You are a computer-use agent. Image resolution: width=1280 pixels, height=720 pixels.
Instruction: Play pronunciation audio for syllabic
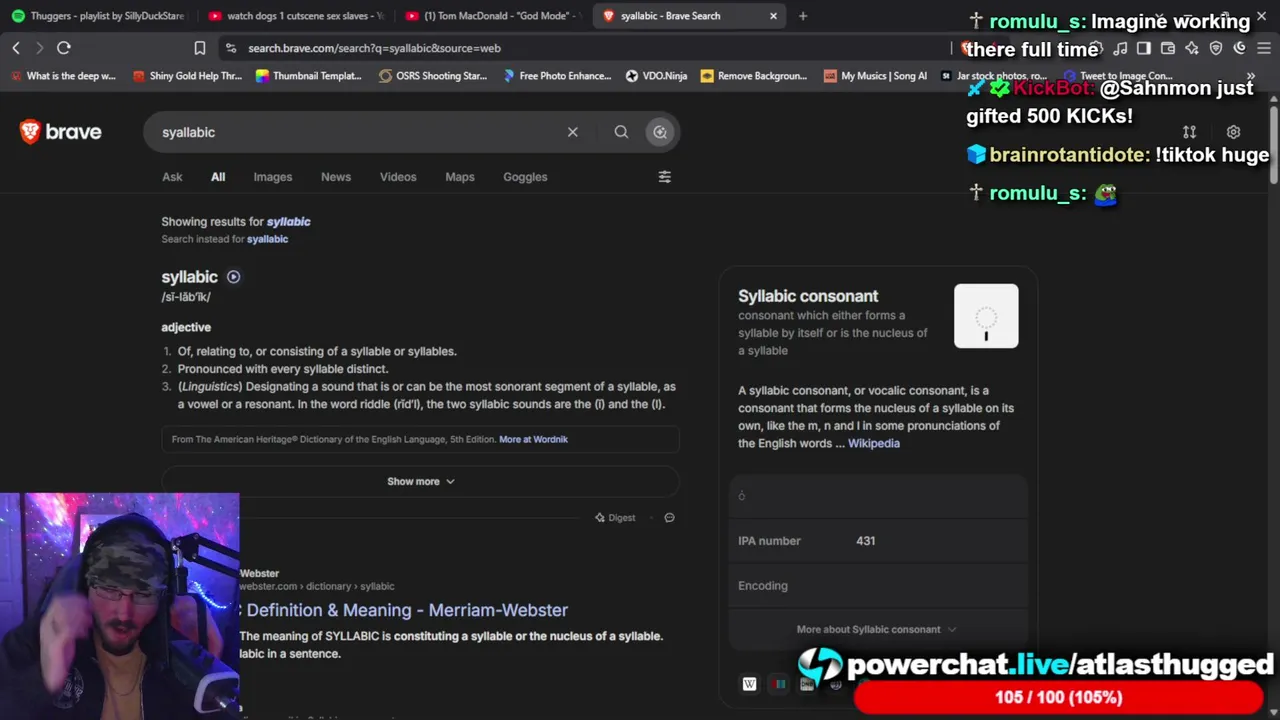coord(233,277)
